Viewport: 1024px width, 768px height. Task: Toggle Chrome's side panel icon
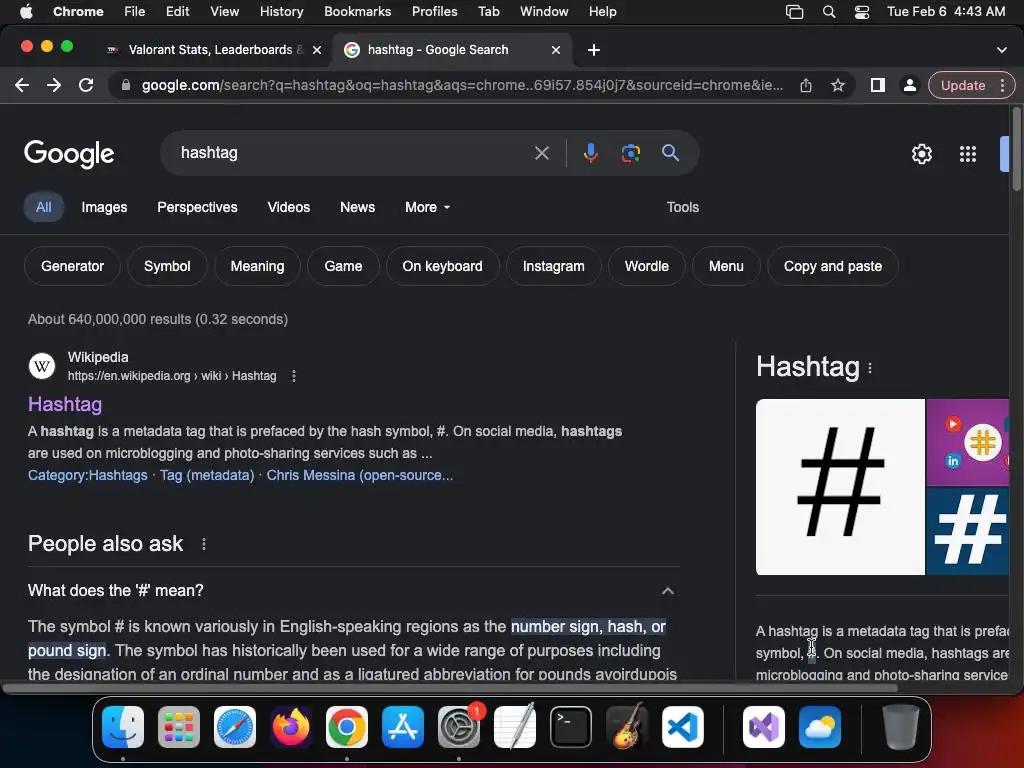click(x=878, y=85)
